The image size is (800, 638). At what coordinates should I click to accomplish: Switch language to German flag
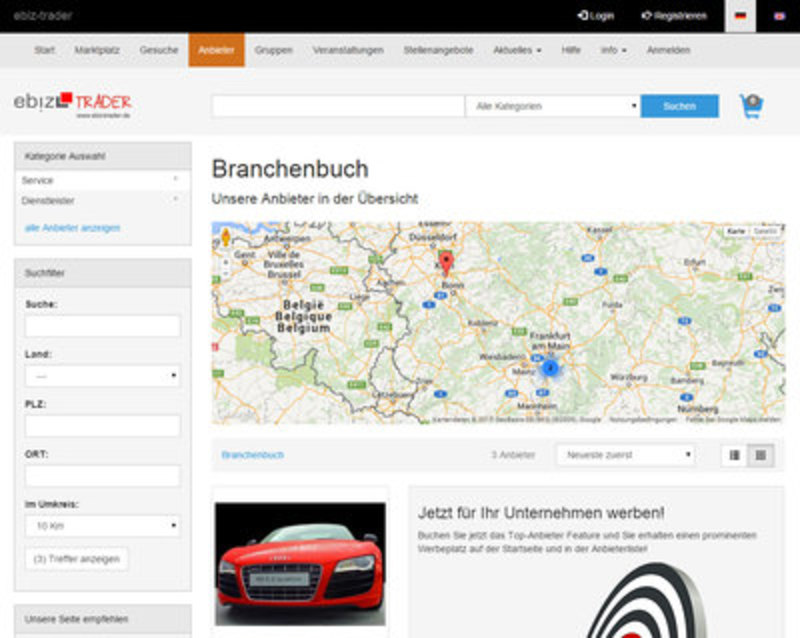(740, 16)
